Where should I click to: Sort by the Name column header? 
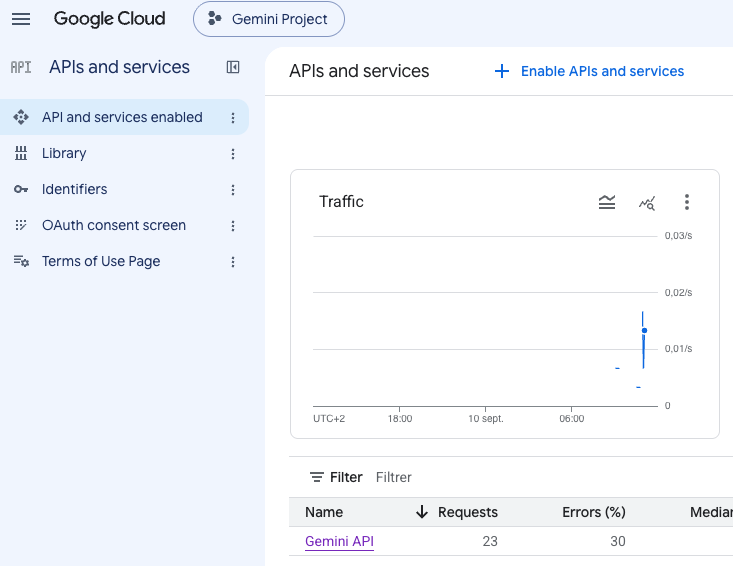(x=324, y=512)
